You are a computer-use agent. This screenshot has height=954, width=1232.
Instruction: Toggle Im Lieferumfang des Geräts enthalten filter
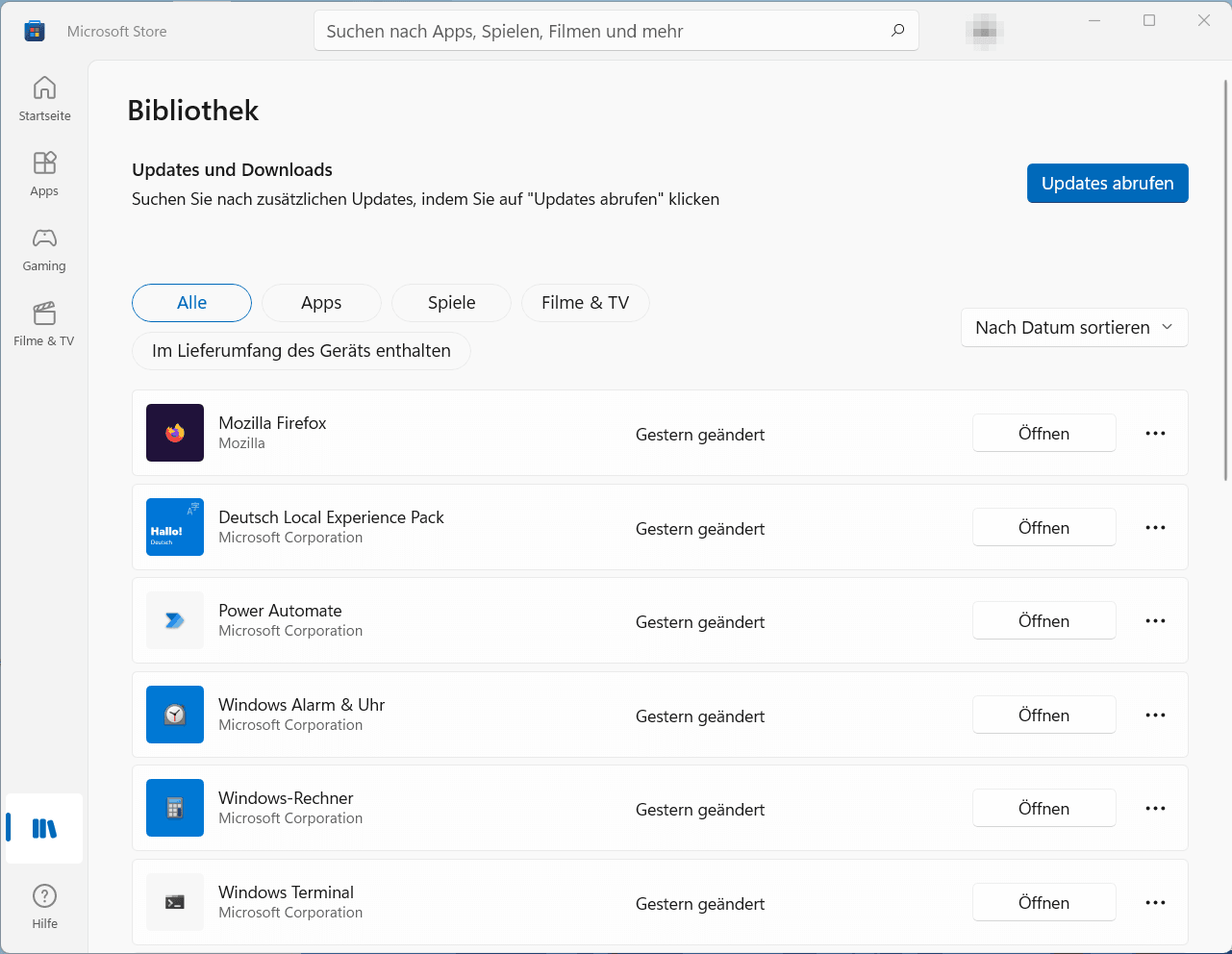(301, 351)
